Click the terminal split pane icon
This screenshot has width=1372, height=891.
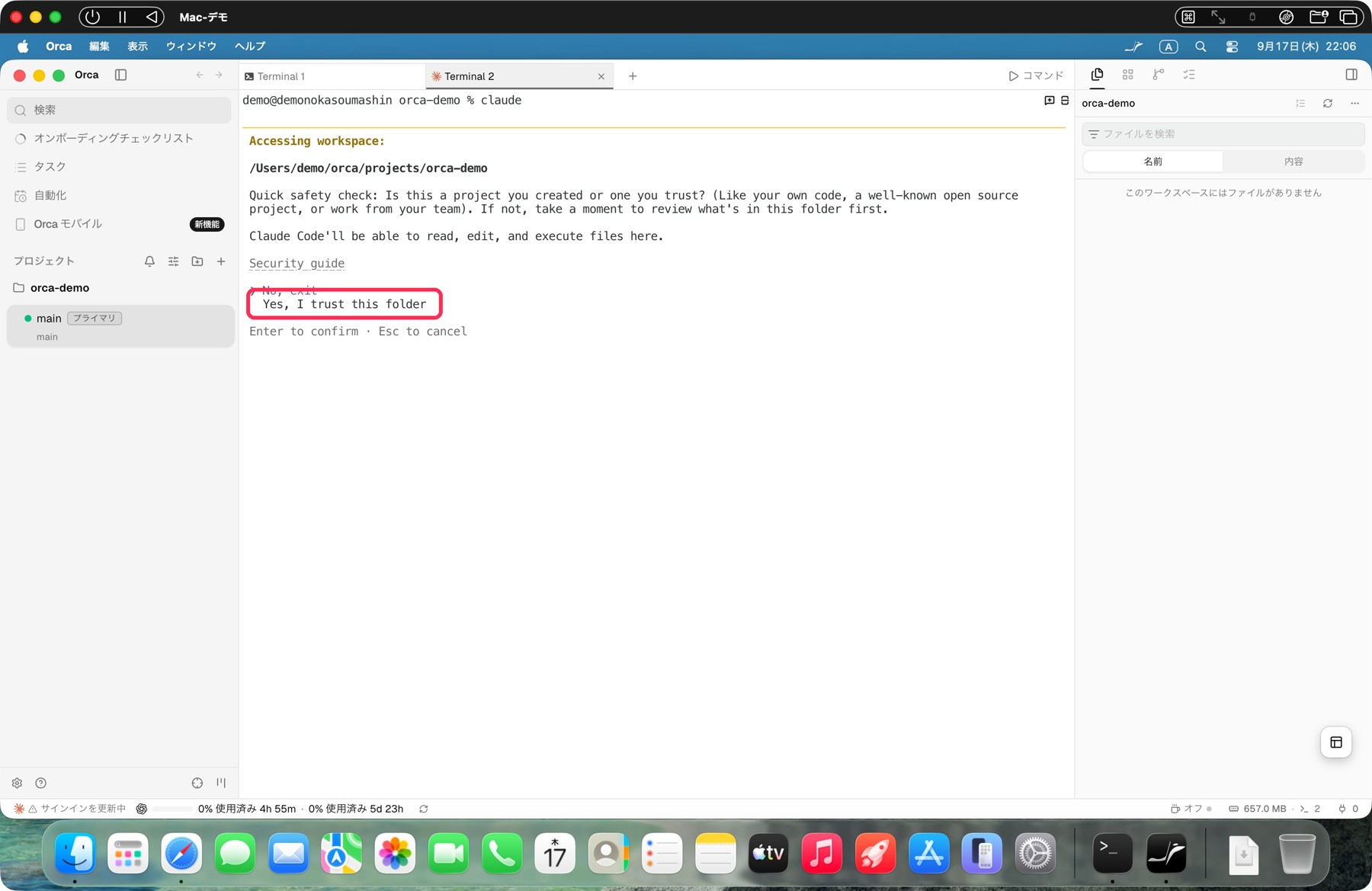[1065, 101]
